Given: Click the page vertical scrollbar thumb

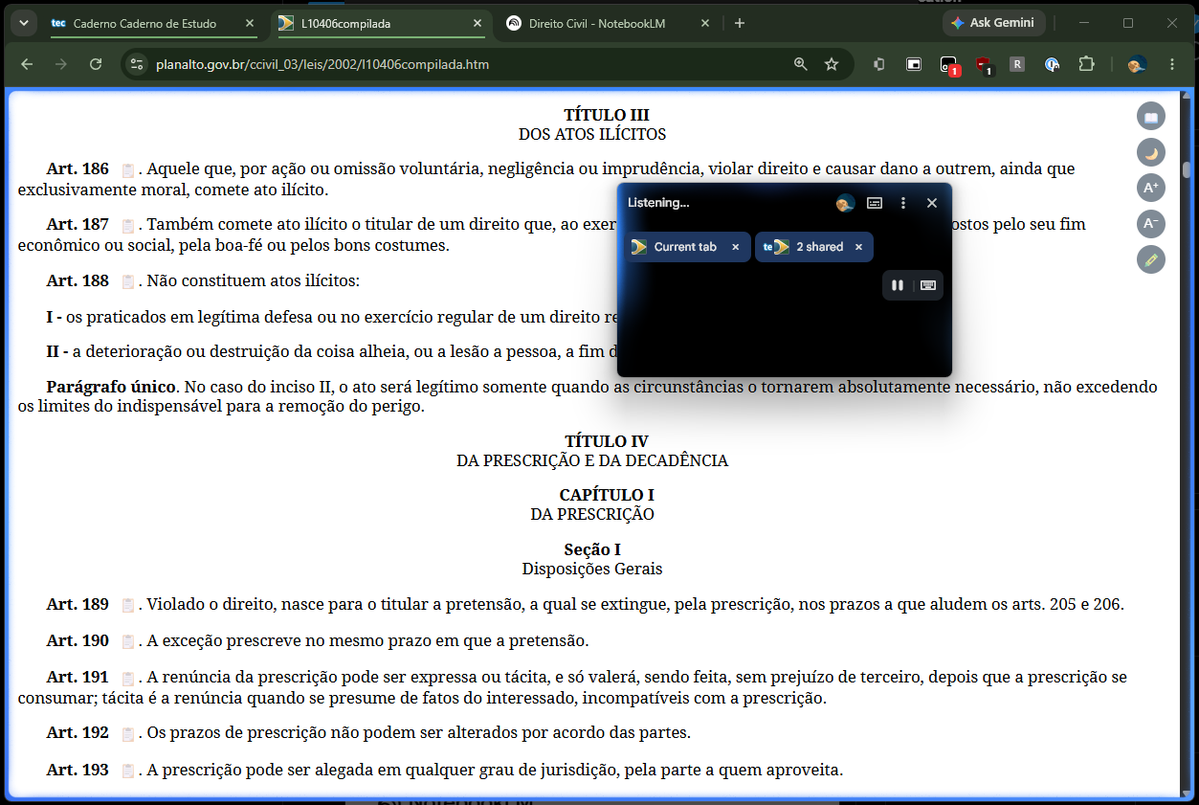Looking at the screenshot, I should (x=1186, y=170).
